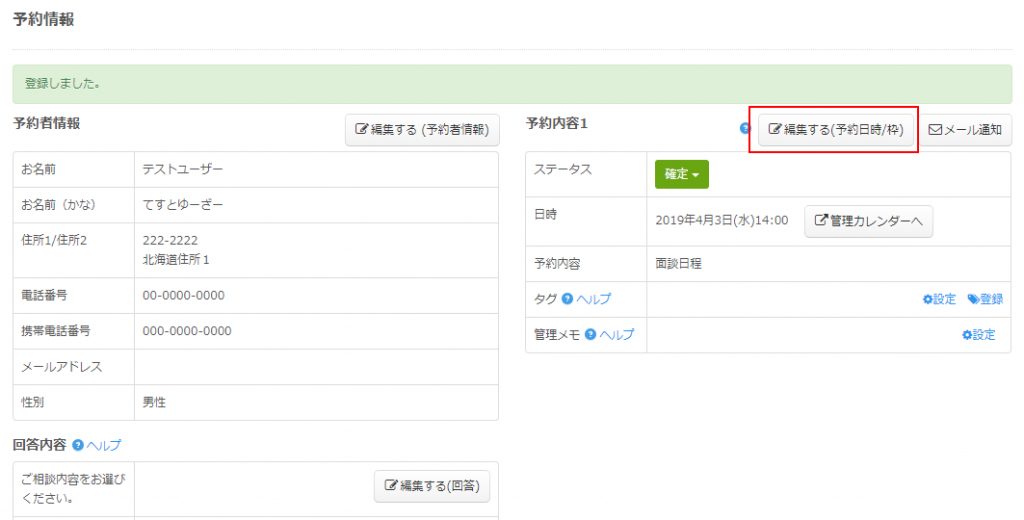
Task: Open 管理メモ settings via the gear 設定 link
Action: [x=978, y=335]
